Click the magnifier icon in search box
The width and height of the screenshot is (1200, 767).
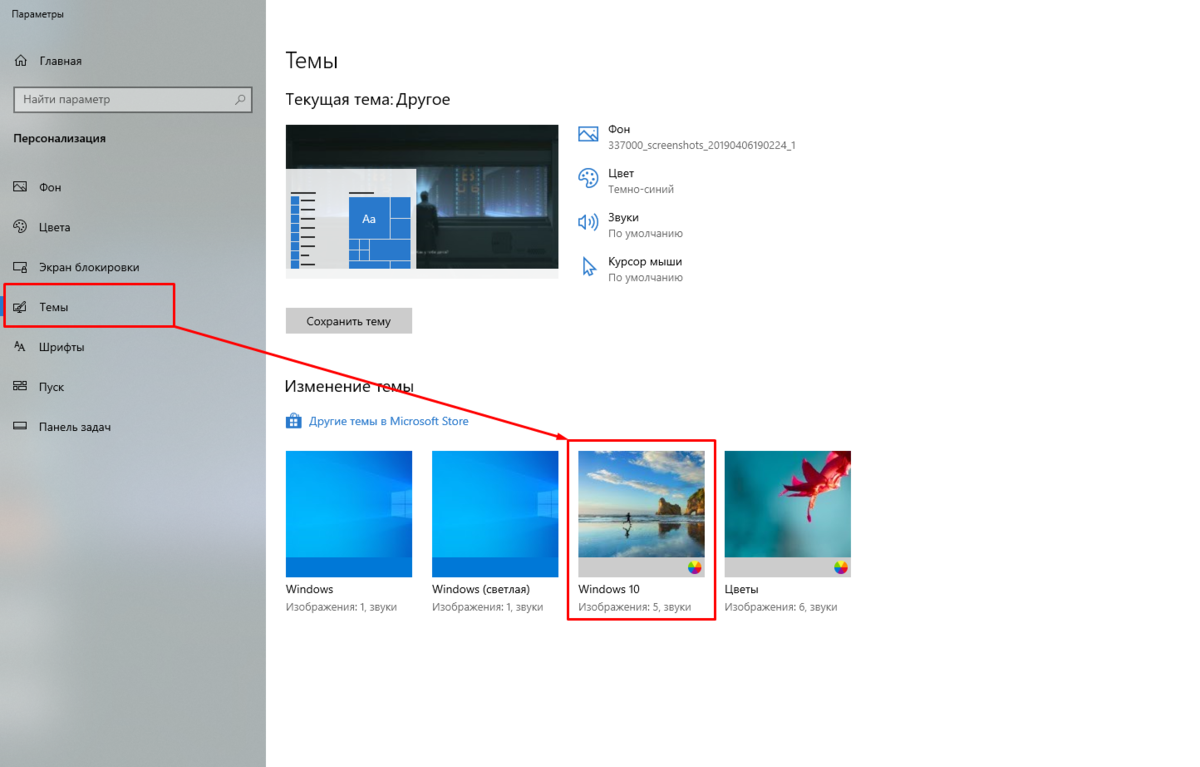240,100
